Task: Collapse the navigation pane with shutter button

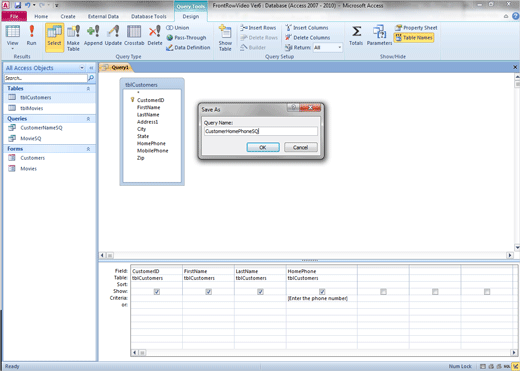Action: [91, 68]
